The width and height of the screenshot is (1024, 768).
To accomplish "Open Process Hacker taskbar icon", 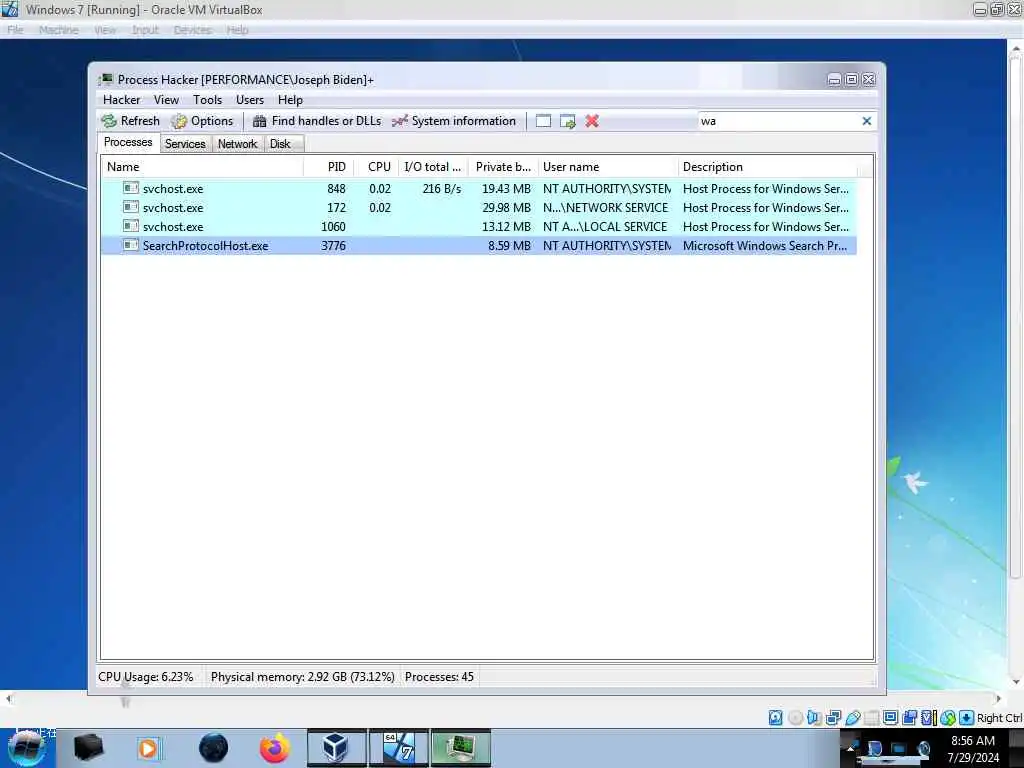I will (461, 748).
